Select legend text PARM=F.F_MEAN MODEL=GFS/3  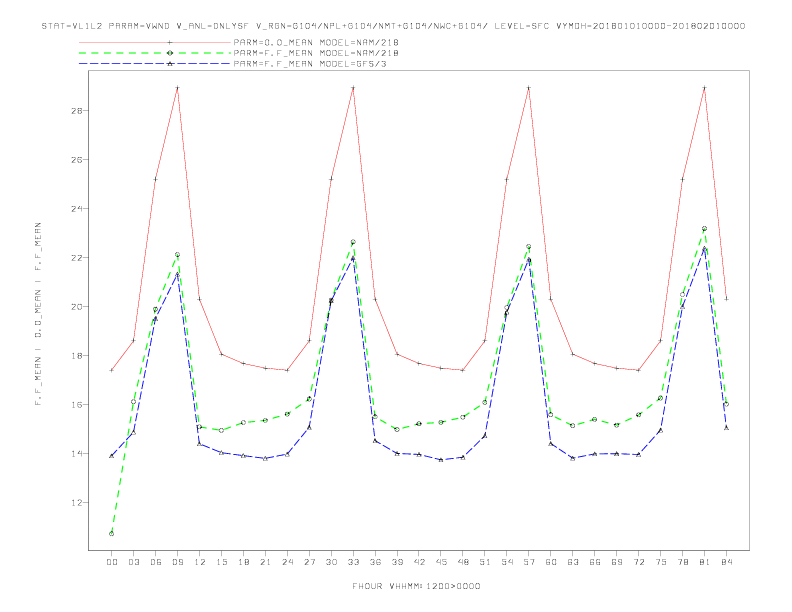(x=310, y=64)
